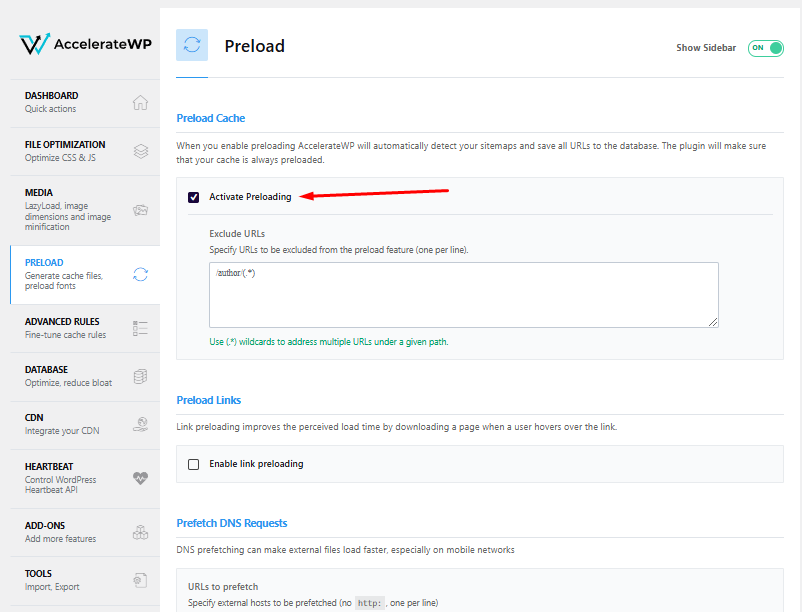Click the Media images icon

pos(141,210)
